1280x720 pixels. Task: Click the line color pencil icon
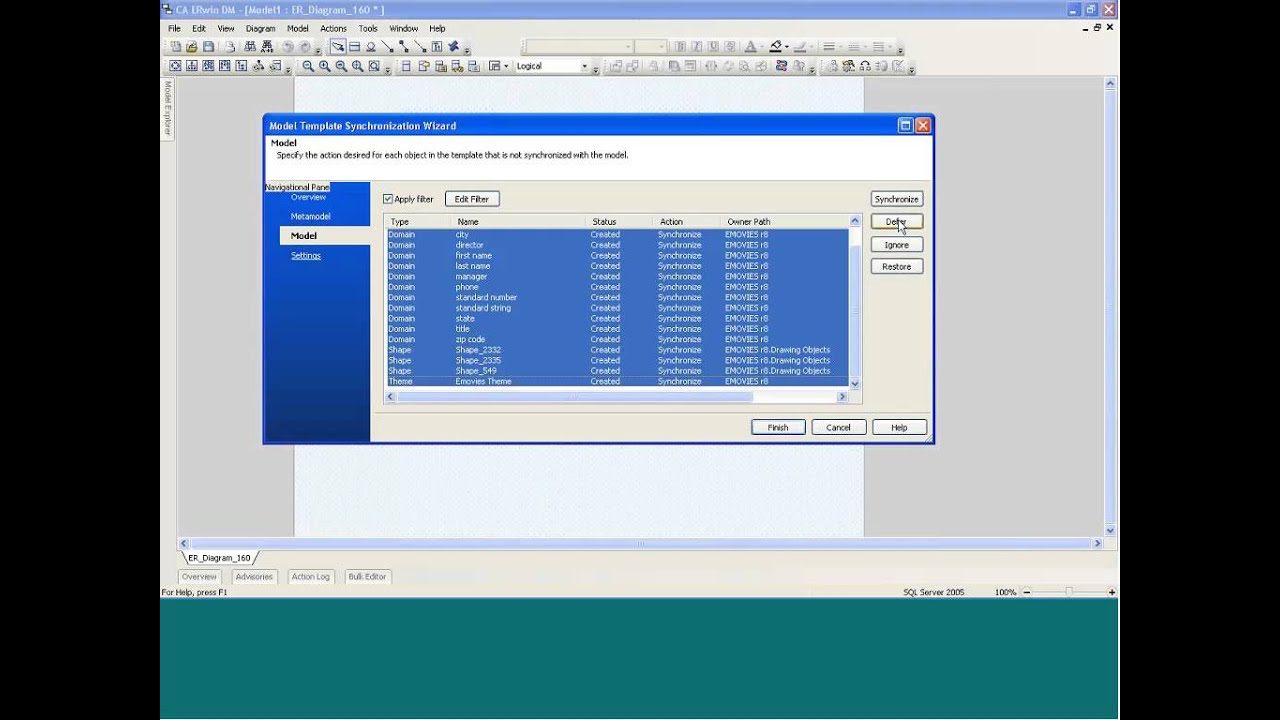click(799, 47)
